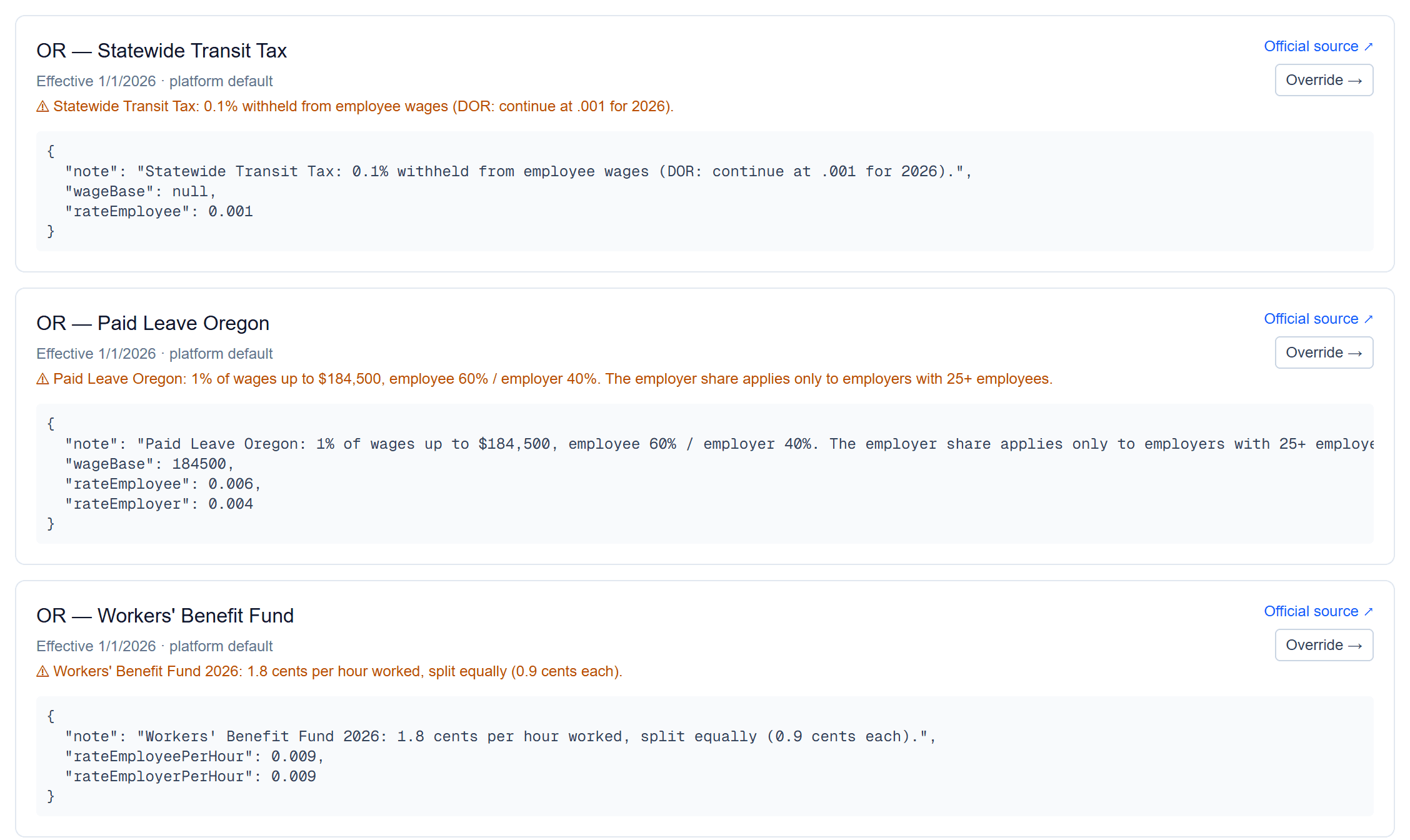This screenshot has width=1410, height=840.
Task: Click the Effective 1/1/2026 line under Workers' Benefit Fund
Action: [x=154, y=646]
